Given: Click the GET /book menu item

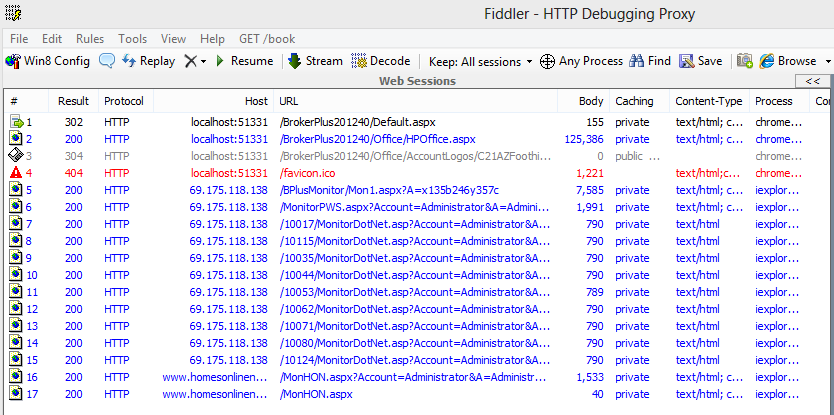Looking at the screenshot, I should click(265, 38).
